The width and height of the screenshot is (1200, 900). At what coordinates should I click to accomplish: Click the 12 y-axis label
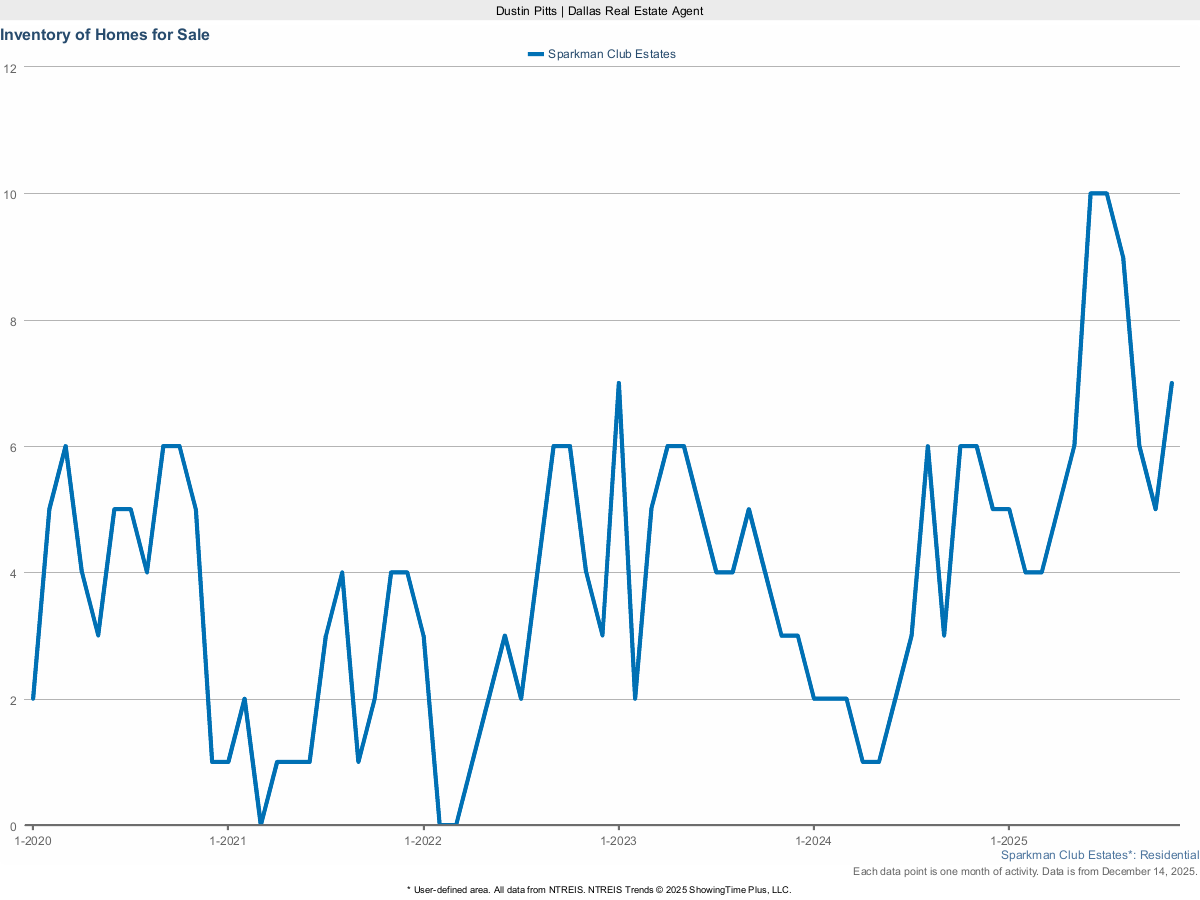10,68
